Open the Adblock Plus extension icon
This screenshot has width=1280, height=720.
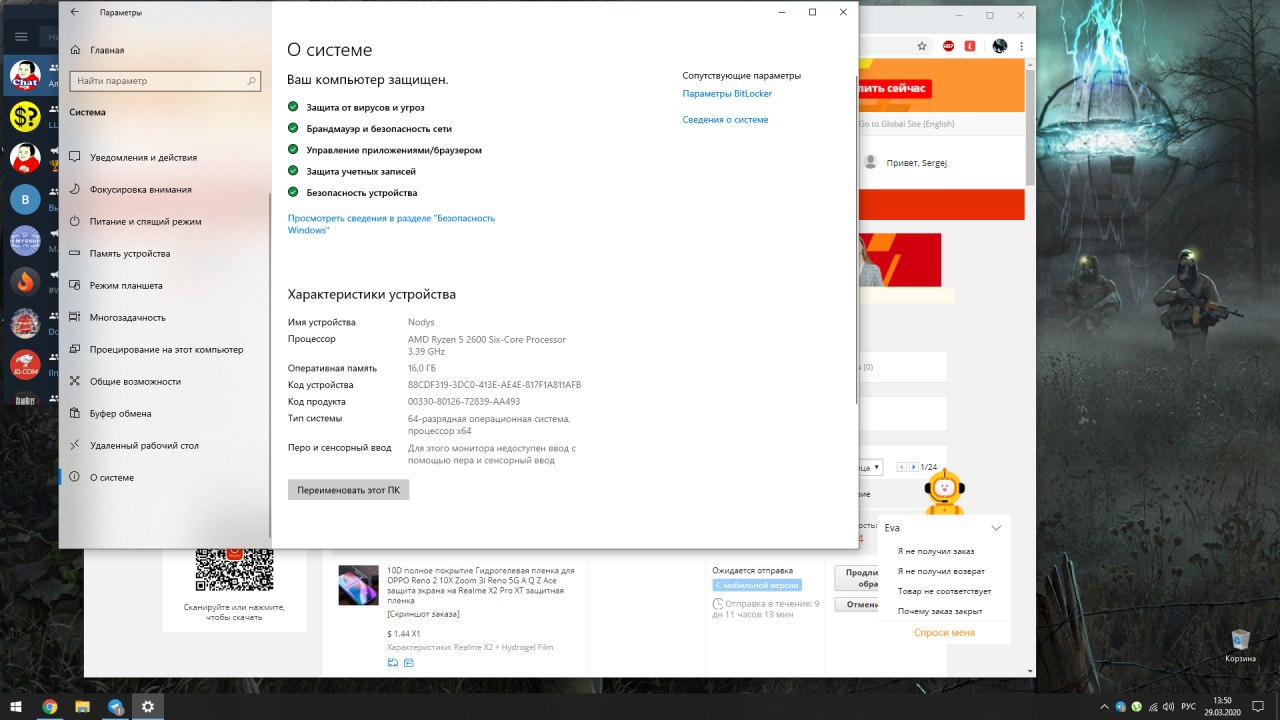pyautogui.click(x=948, y=46)
